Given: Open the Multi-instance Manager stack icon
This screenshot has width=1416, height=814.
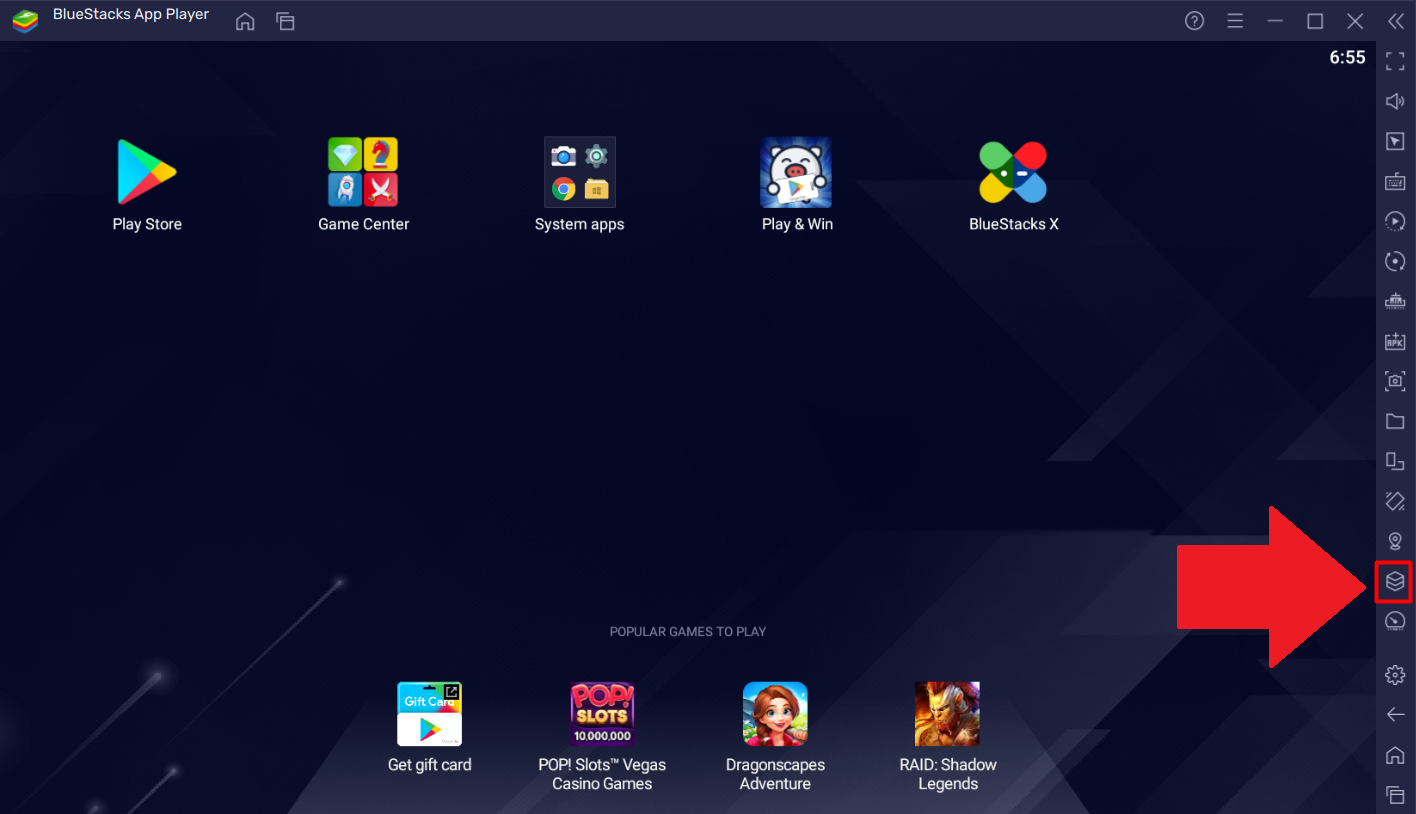Looking at the screenshot, I should pyautogui.click(x=1395, y=581).
